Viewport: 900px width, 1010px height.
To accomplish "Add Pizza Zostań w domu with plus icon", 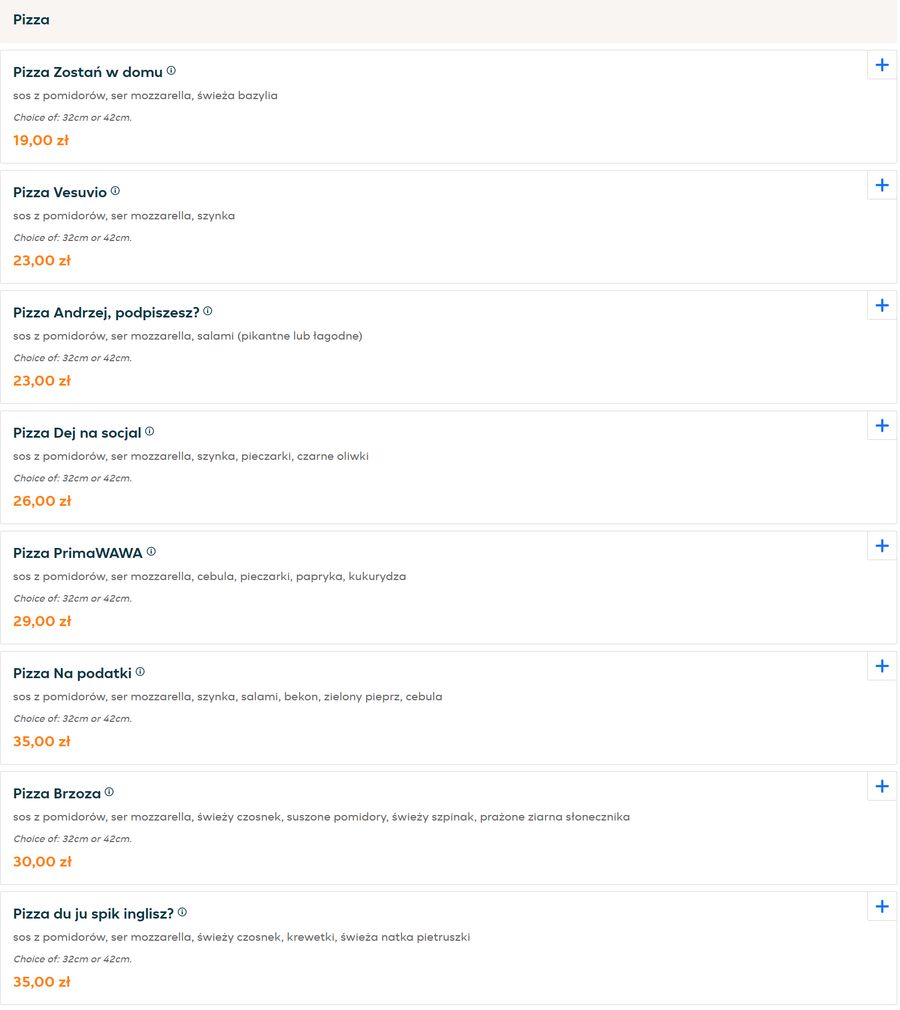I will coord(881,65).
